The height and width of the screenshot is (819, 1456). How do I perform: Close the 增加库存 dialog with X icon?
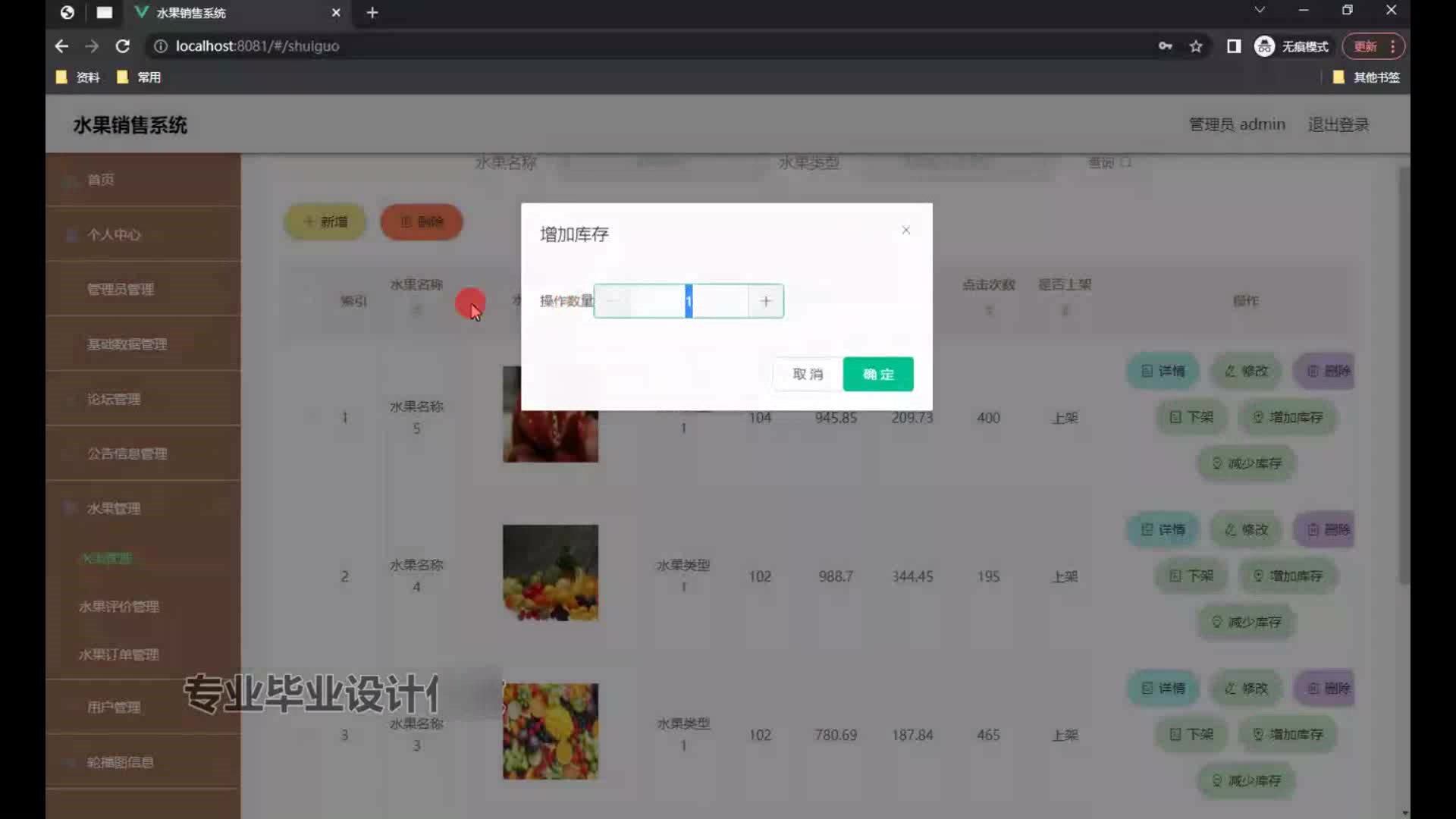[905, 230]
